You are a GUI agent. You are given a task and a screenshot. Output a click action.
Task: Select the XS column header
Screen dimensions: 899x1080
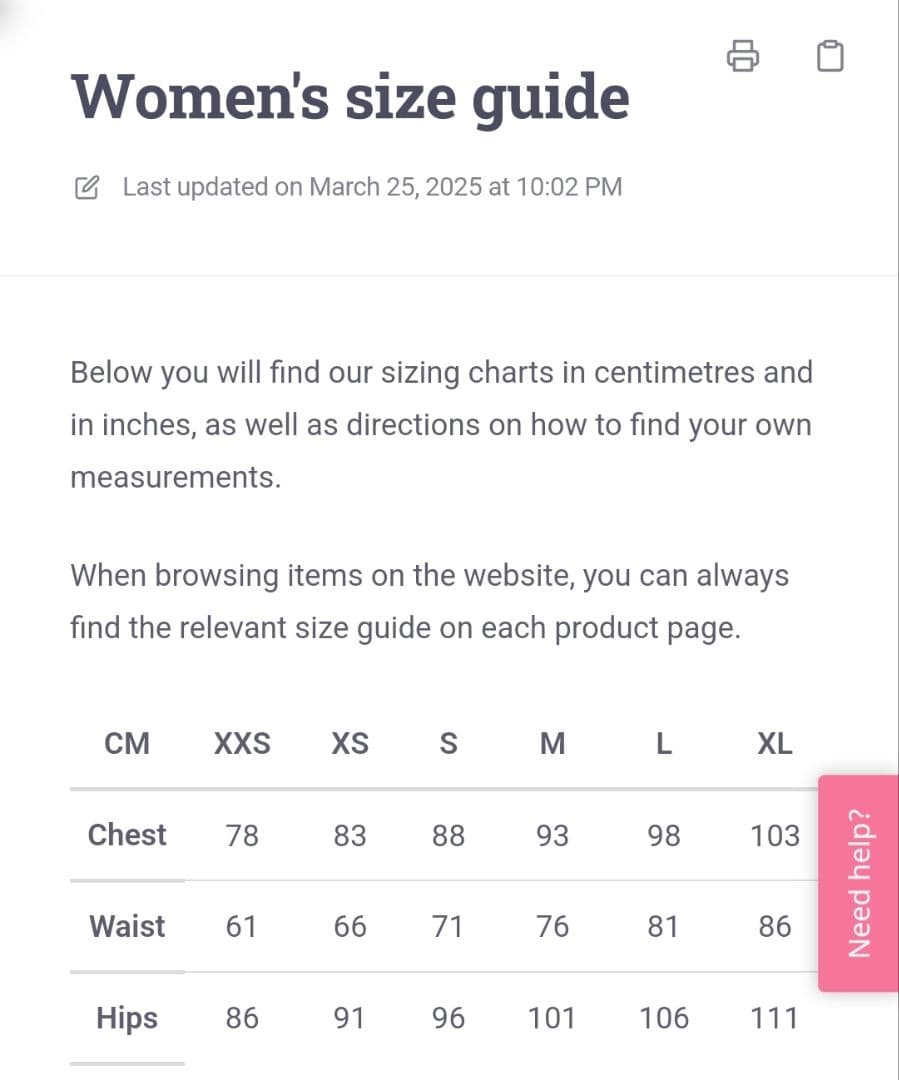pyautogui.click(x=350, y=744)
